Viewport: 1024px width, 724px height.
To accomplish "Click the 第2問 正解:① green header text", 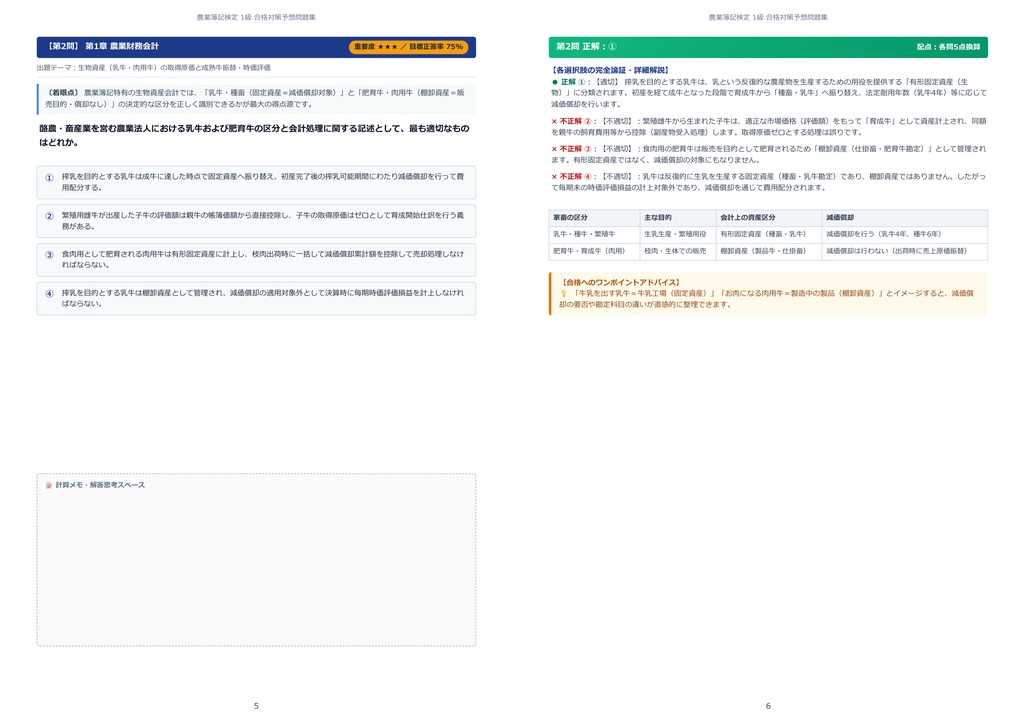I will (586, 46).
